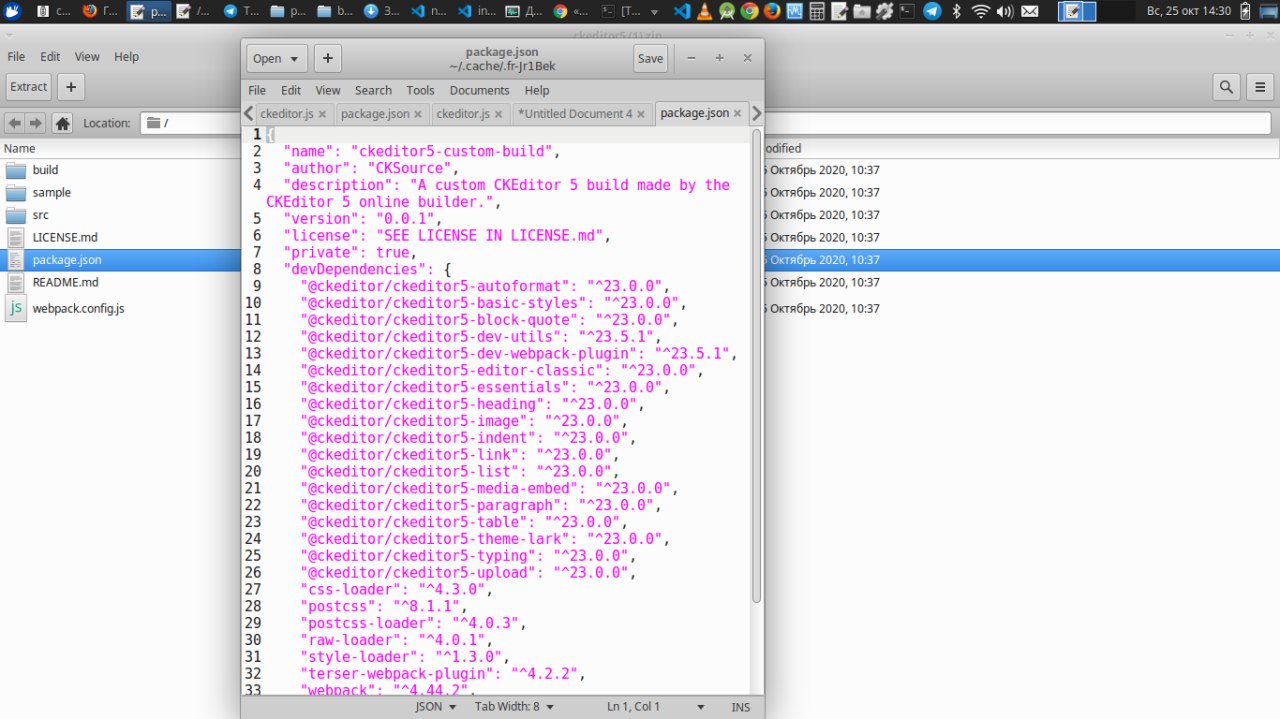
Task: Go to home location in archive manager
Action: 62,123
